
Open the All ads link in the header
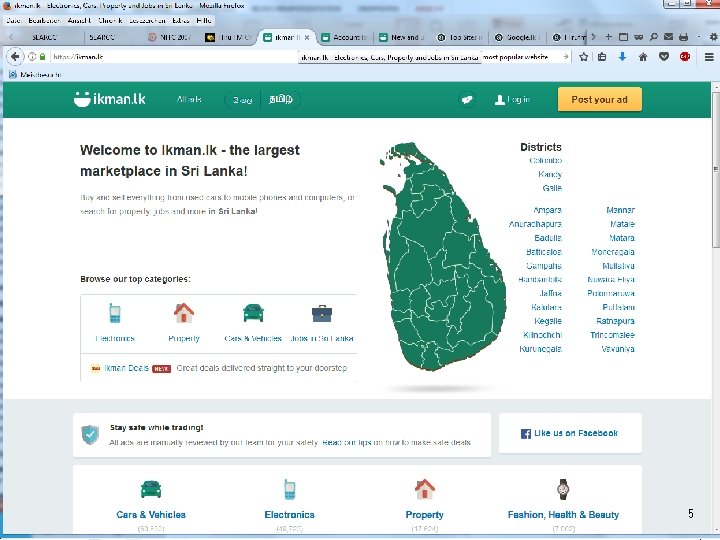pyautogui.click(x=189, y=99)
